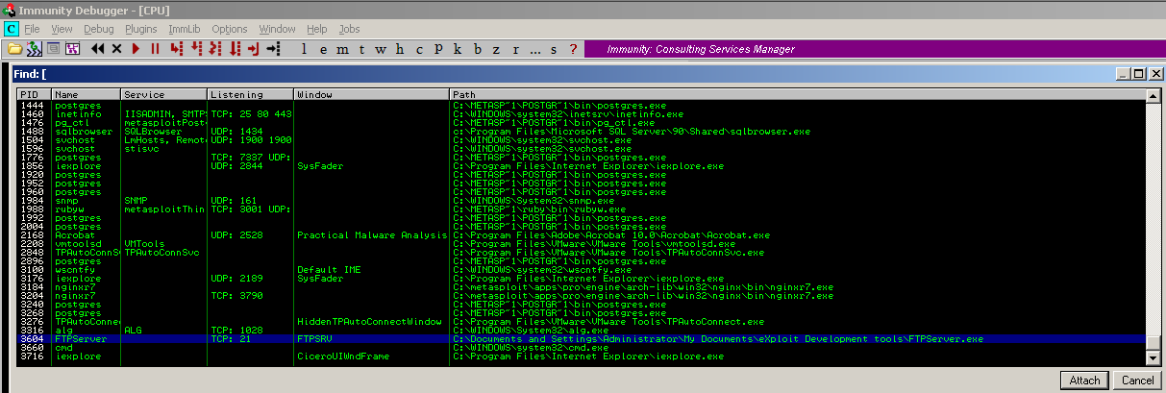Sort by the Path column header
This screenshot has width=1166, height=393.
(797, 95)
